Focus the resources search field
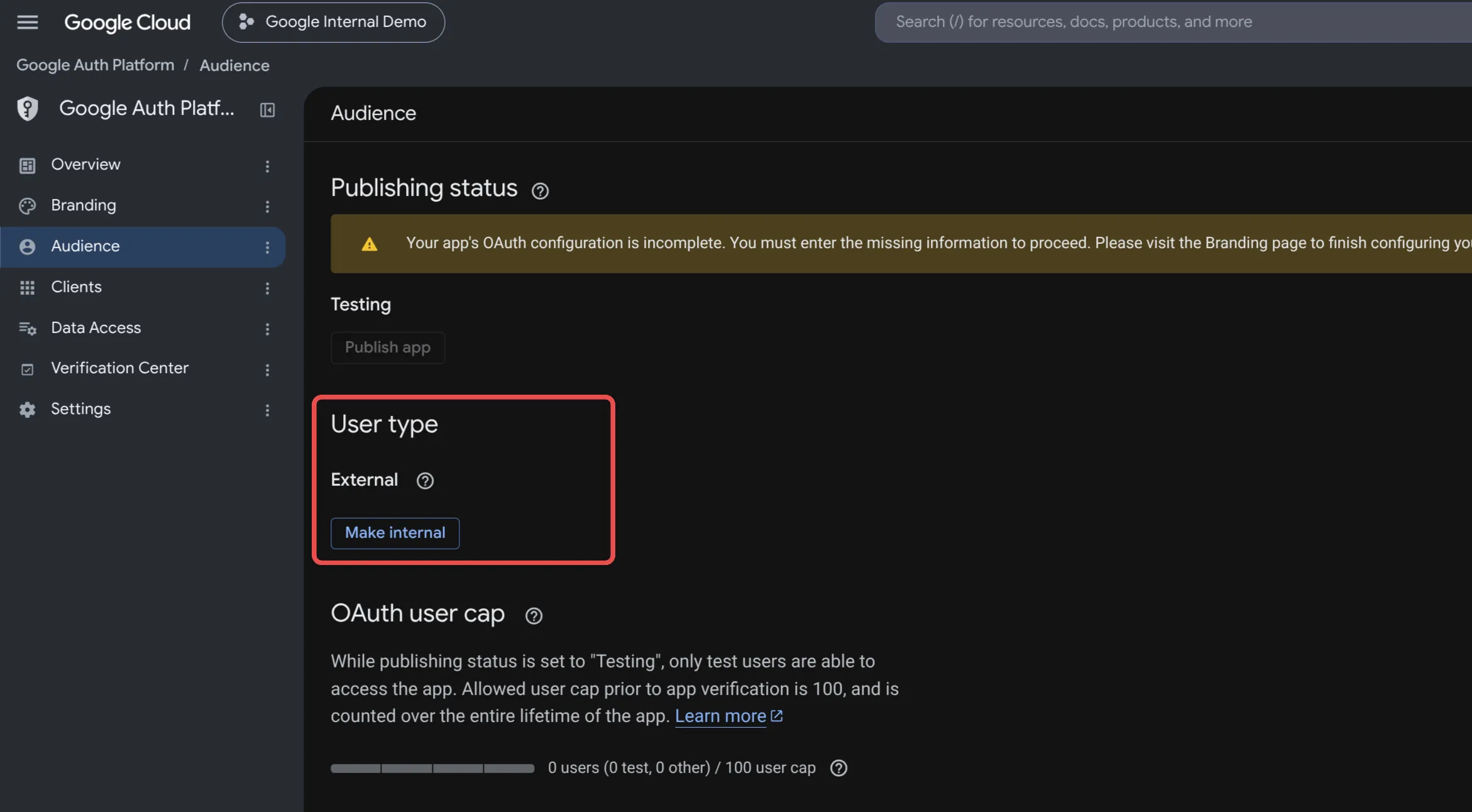 click(1173, 22)
